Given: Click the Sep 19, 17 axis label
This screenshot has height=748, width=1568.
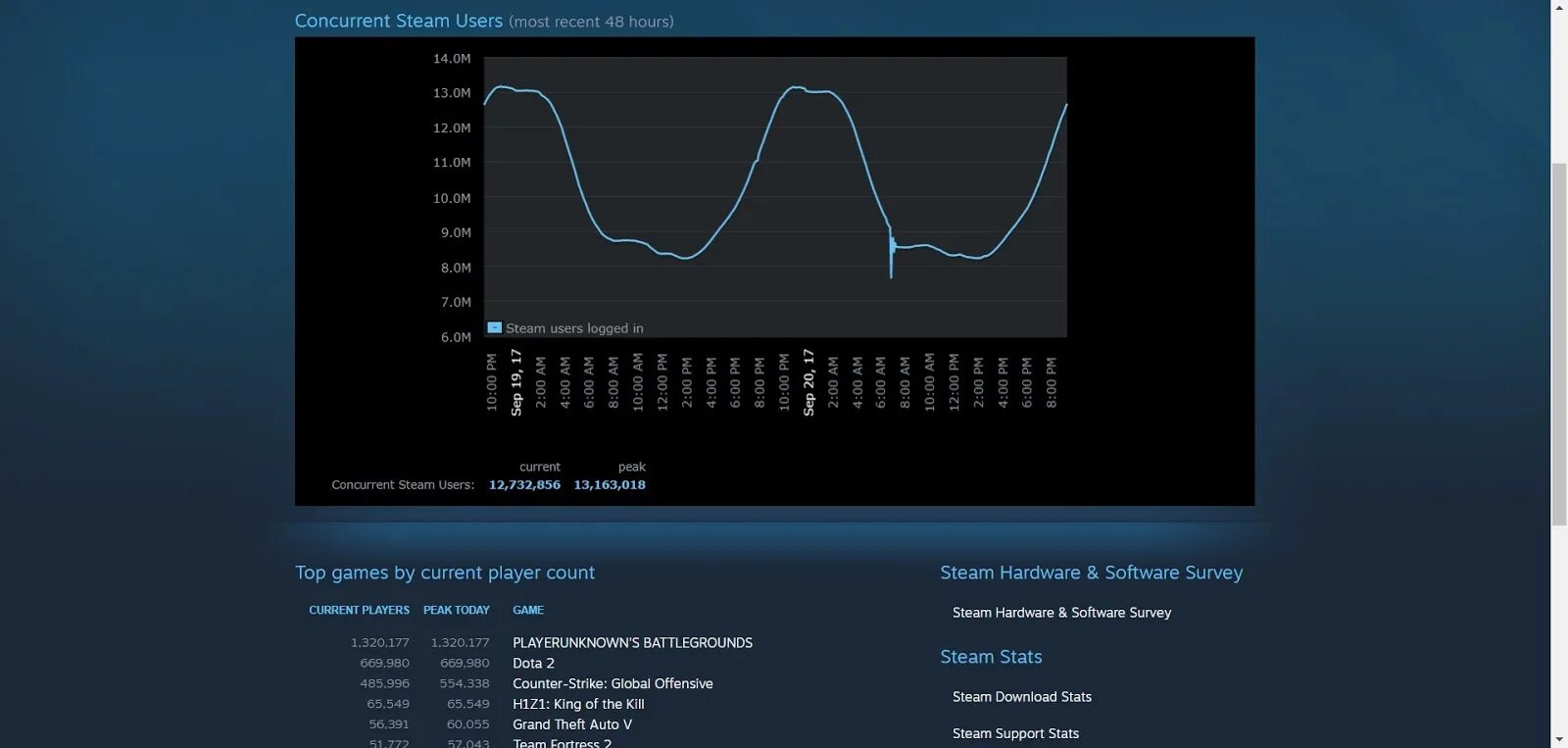Looking at the screenshot, I should click(516, 382).
